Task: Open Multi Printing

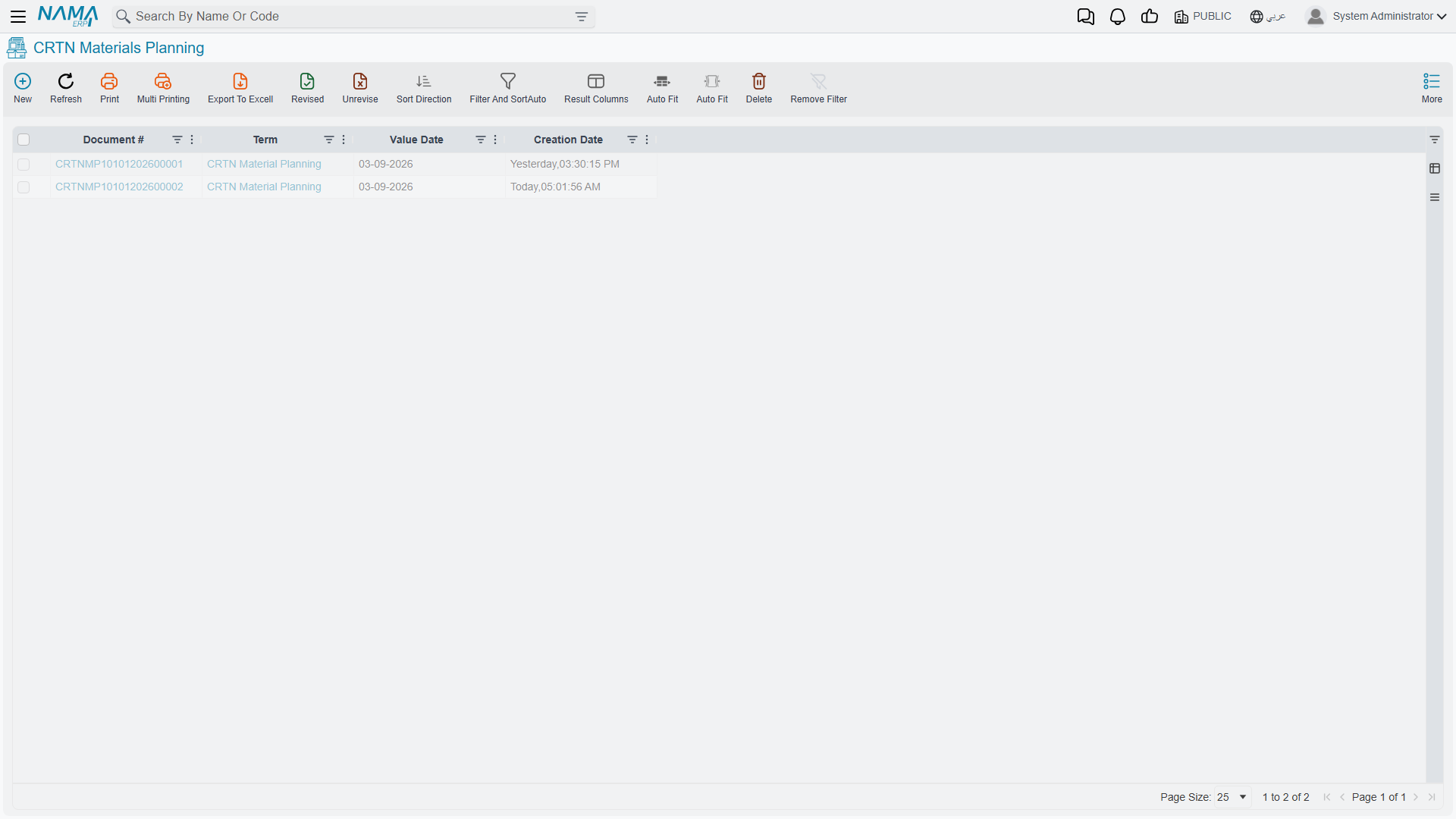Action: click(163, 88)
